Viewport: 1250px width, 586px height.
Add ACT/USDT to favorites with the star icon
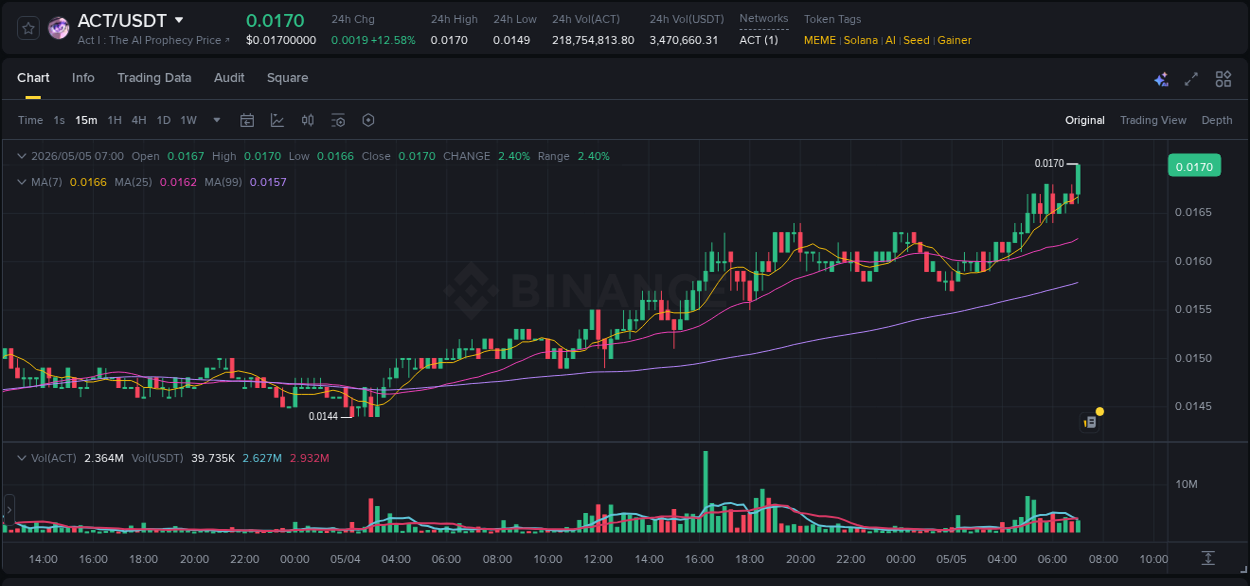[28, 29]
